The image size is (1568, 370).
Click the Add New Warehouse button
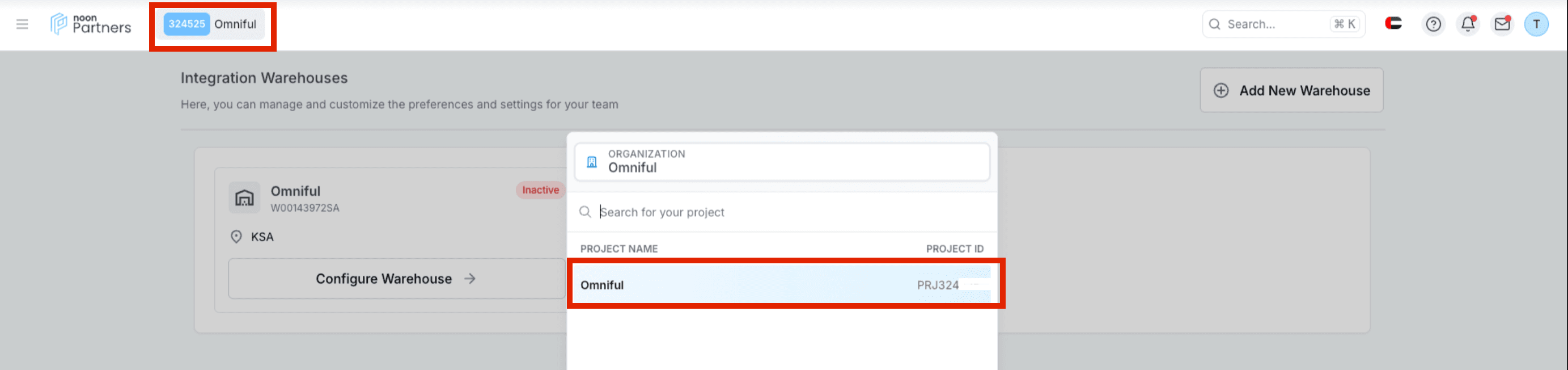pyautogui.click(x=1291, y=90)
